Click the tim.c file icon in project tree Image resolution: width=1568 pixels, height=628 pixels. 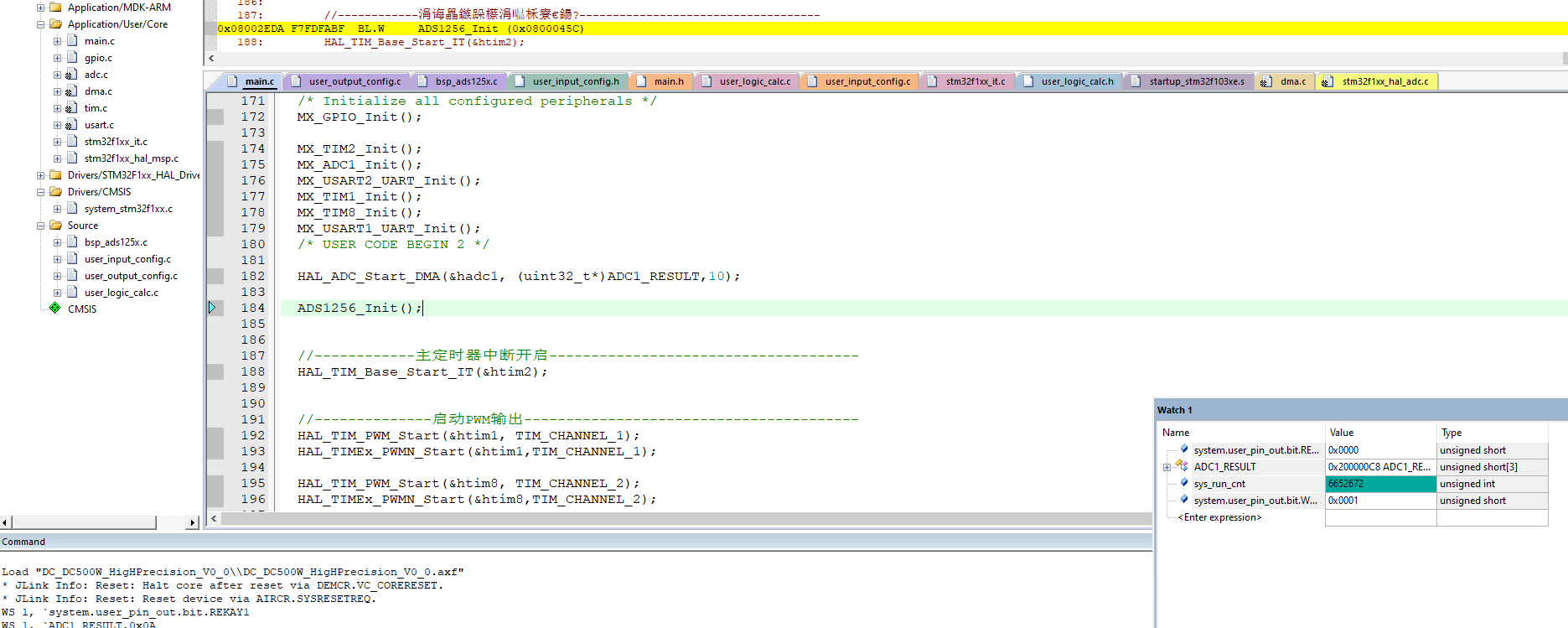(x=71, y=108)
